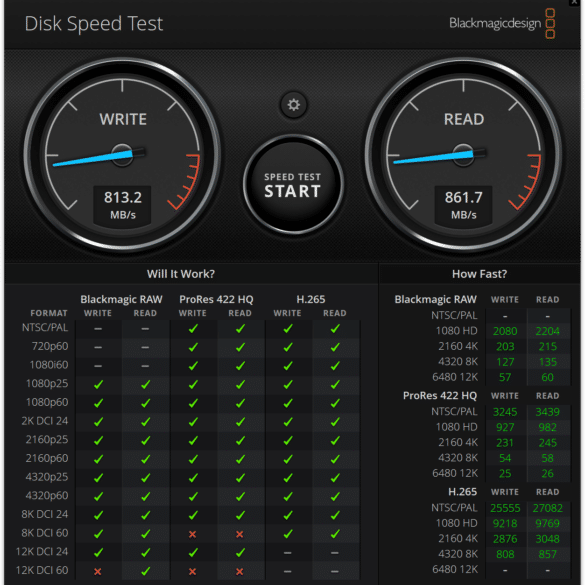The height and width of the screenshot is (585, 585).
Task: Click H.265 header in Will It Work table
Action: coord(311,299)
